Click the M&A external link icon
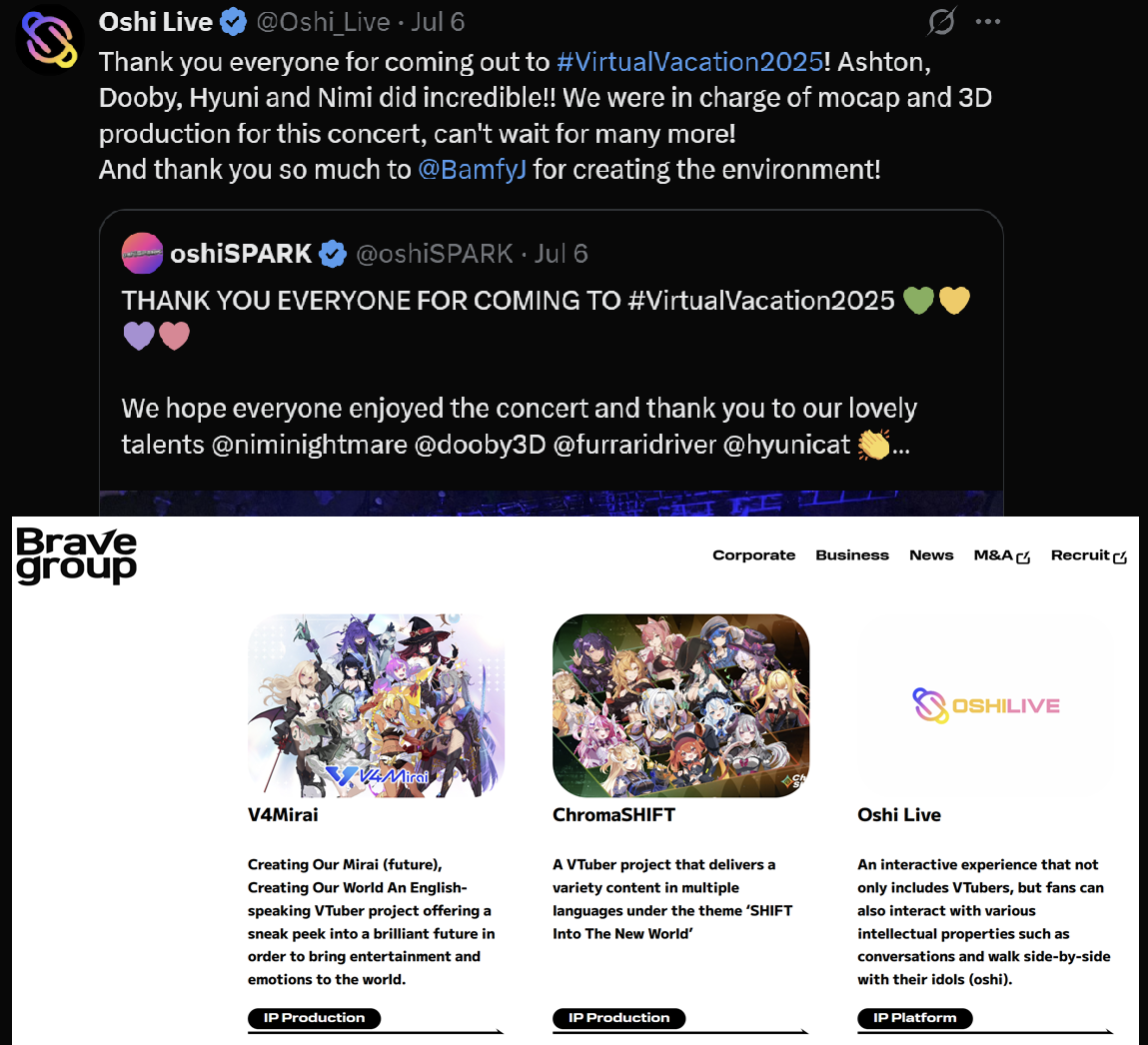Screen dimensions: 1148x1045 (1023, 558)
